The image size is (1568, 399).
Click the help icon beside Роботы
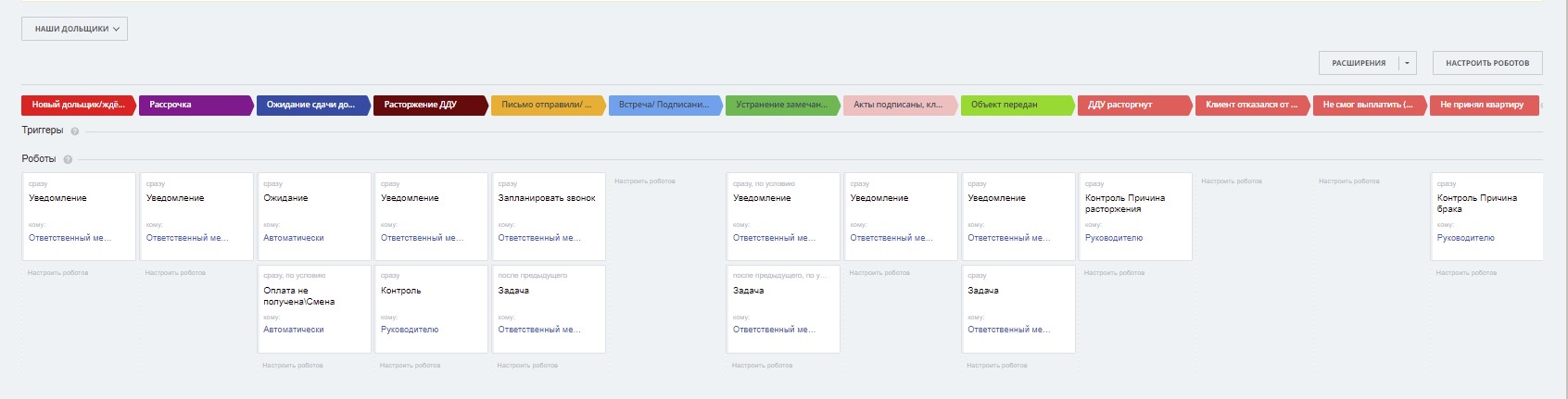point(68,159)
